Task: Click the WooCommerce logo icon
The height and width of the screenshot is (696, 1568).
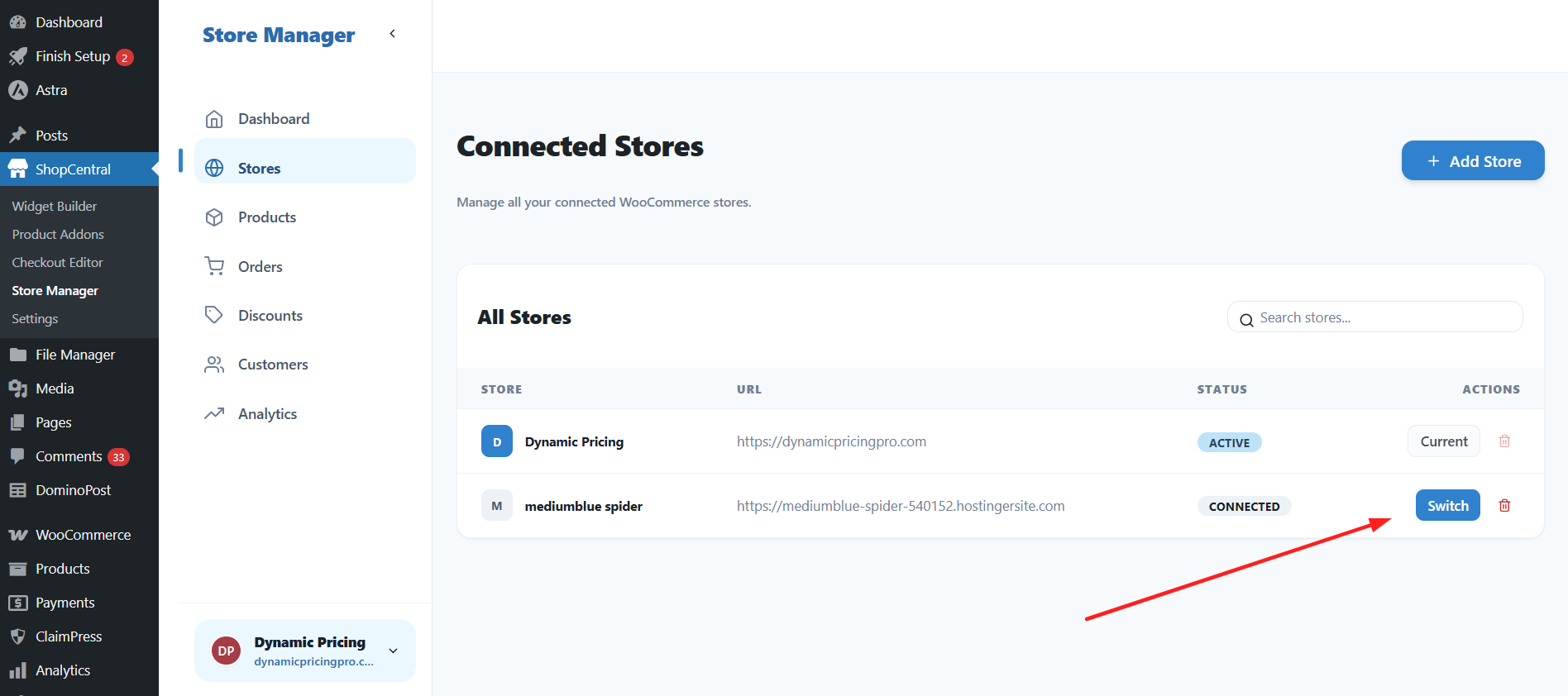Action: 17,535
